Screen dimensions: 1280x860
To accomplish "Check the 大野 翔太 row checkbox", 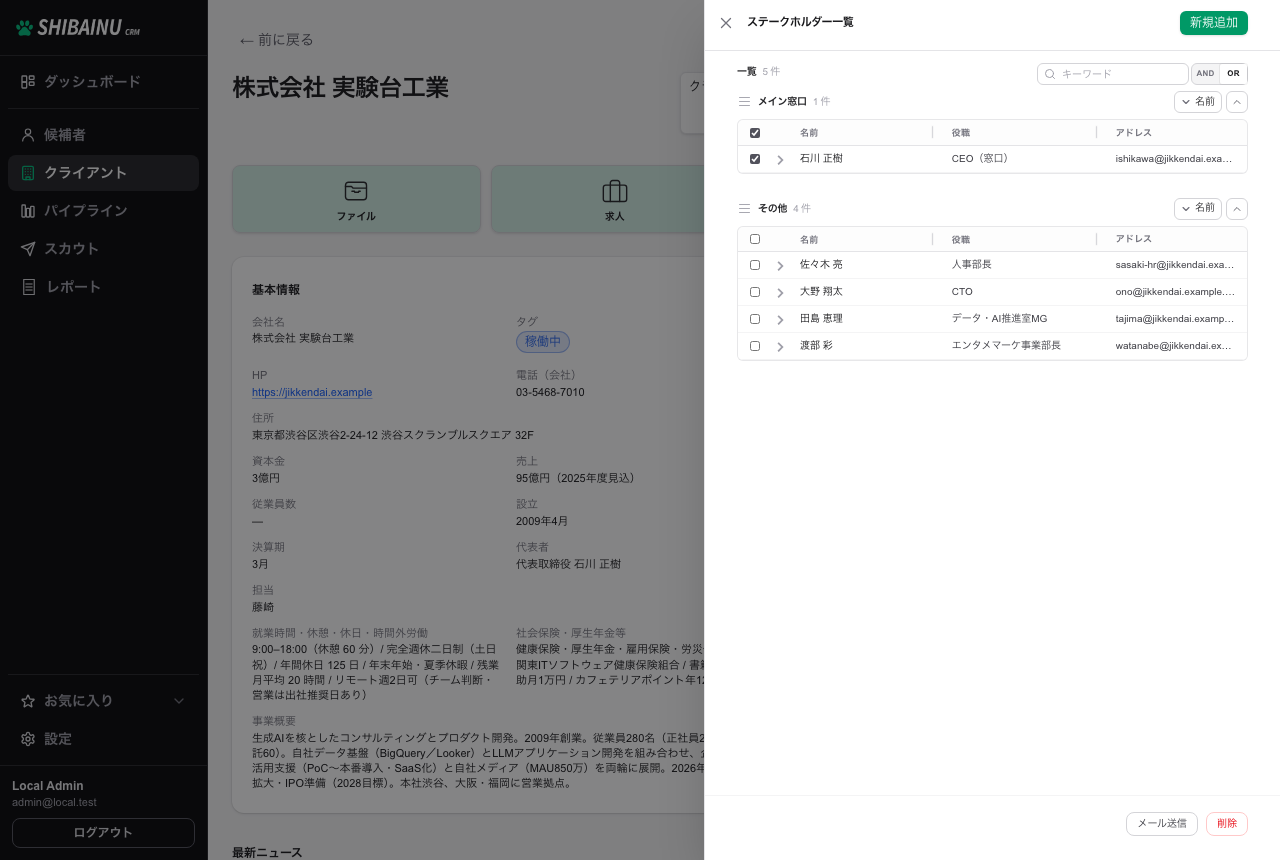I will pos(755,292).
